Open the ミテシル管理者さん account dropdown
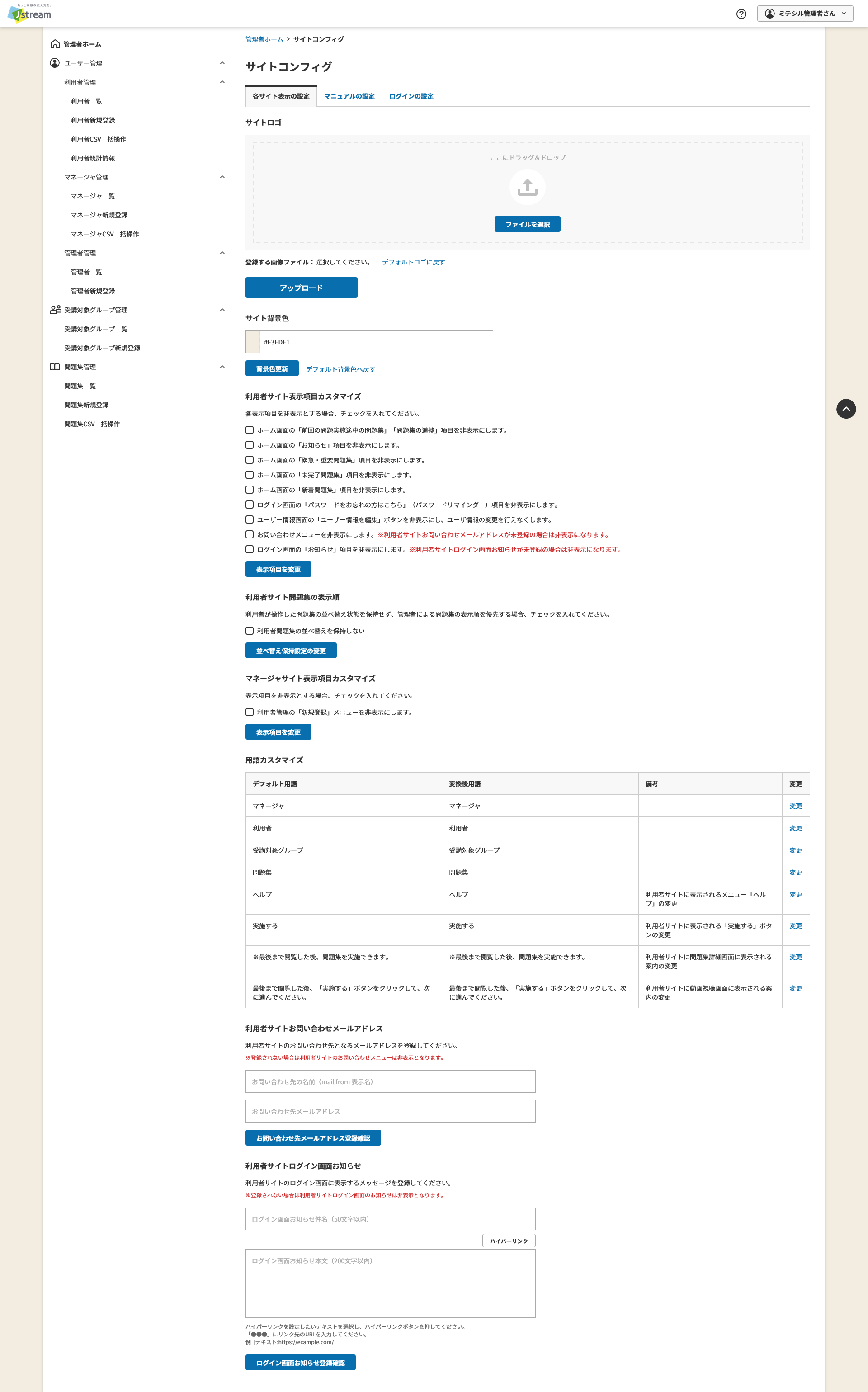This screenshot has height=1392, width=868. [805, 14]
